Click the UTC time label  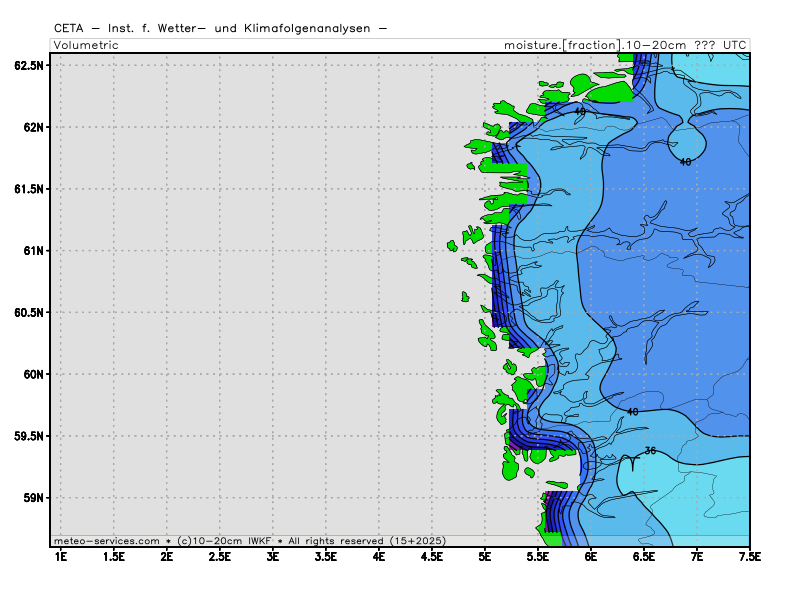[x=734, y=45]
